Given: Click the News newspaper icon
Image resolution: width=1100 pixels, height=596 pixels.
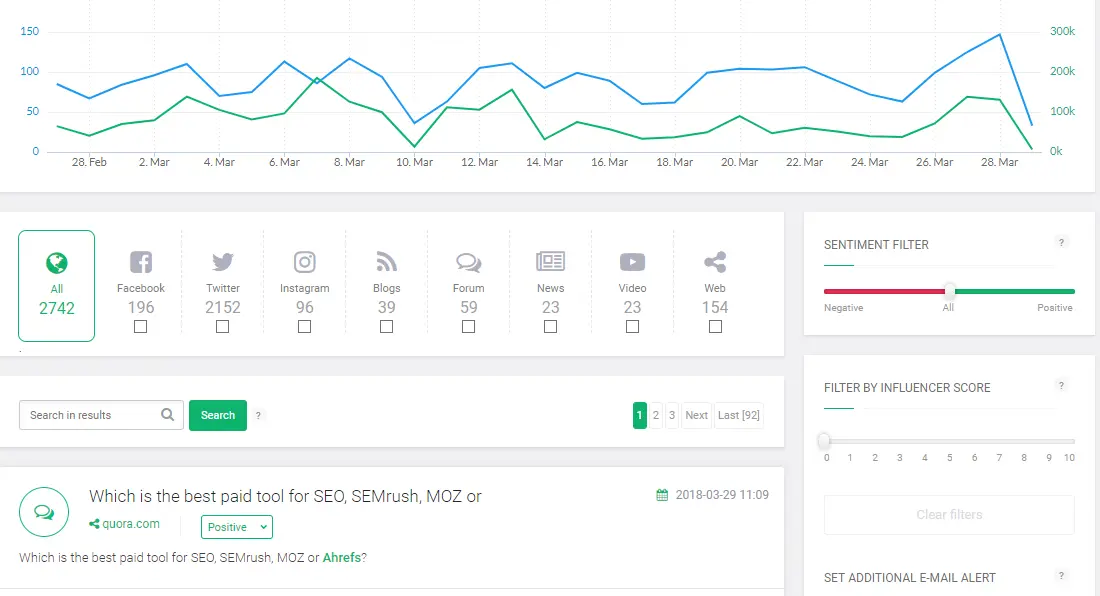Looking at the screenshot, I should tap(551, 262).
